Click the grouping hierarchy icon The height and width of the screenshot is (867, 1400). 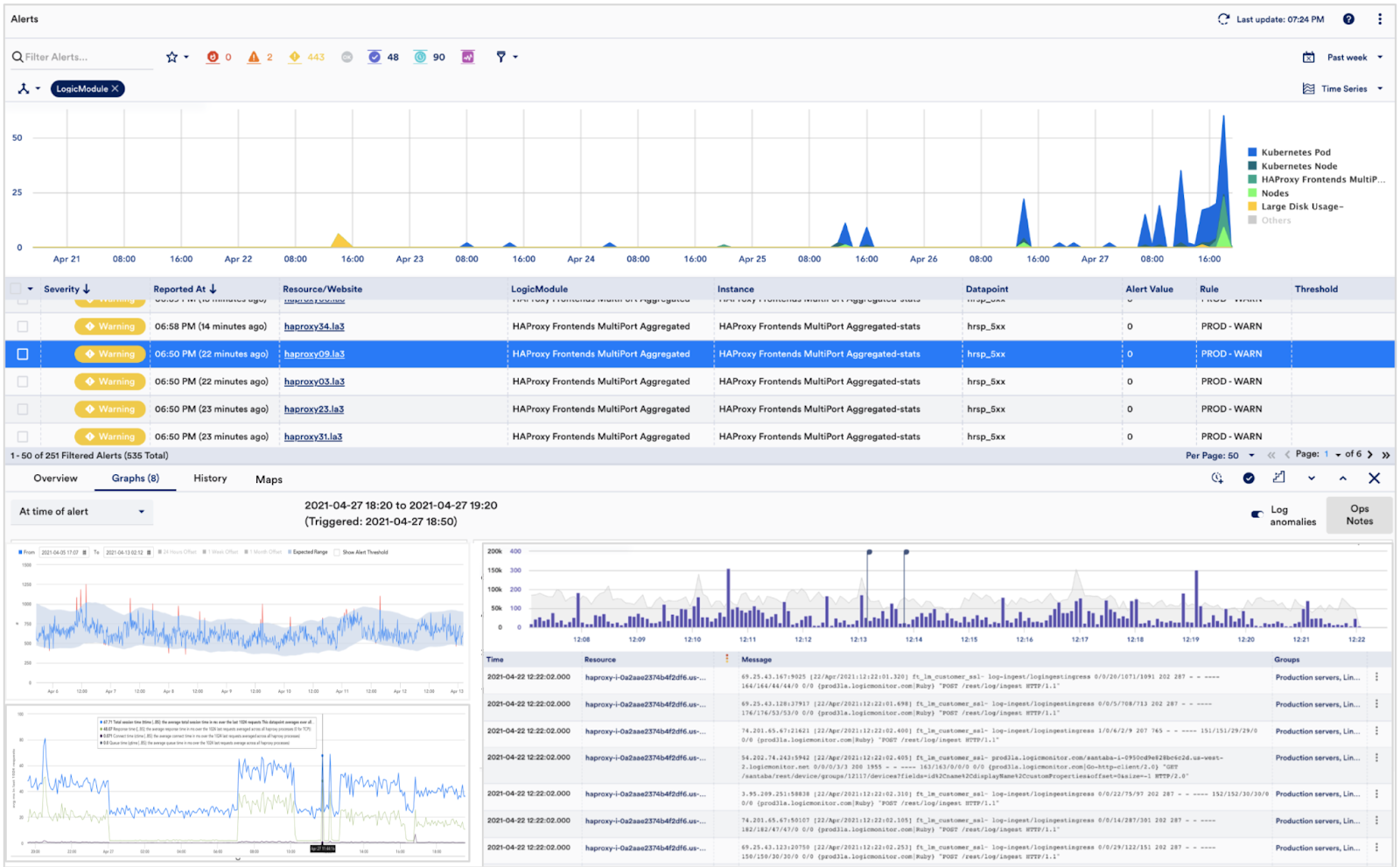tap(24, 88)
